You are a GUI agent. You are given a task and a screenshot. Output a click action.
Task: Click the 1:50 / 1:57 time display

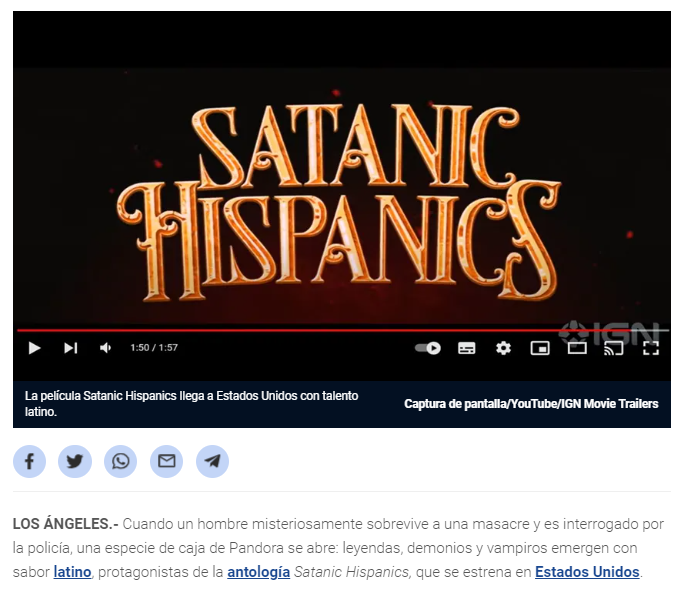(154, 348)
